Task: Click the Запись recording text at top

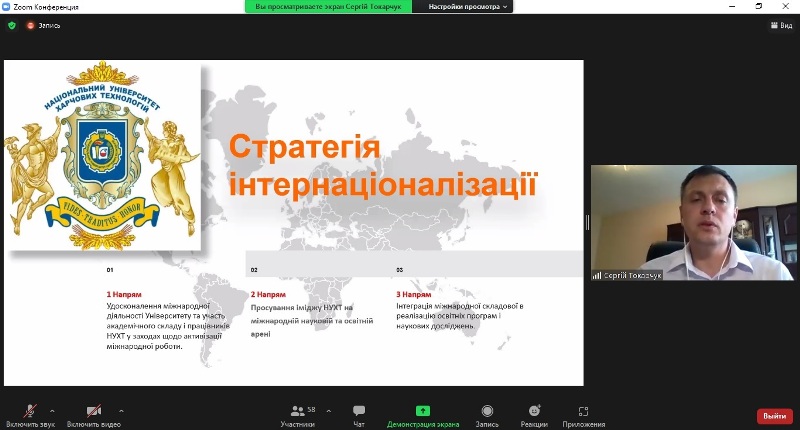Action: pos(49,26)
